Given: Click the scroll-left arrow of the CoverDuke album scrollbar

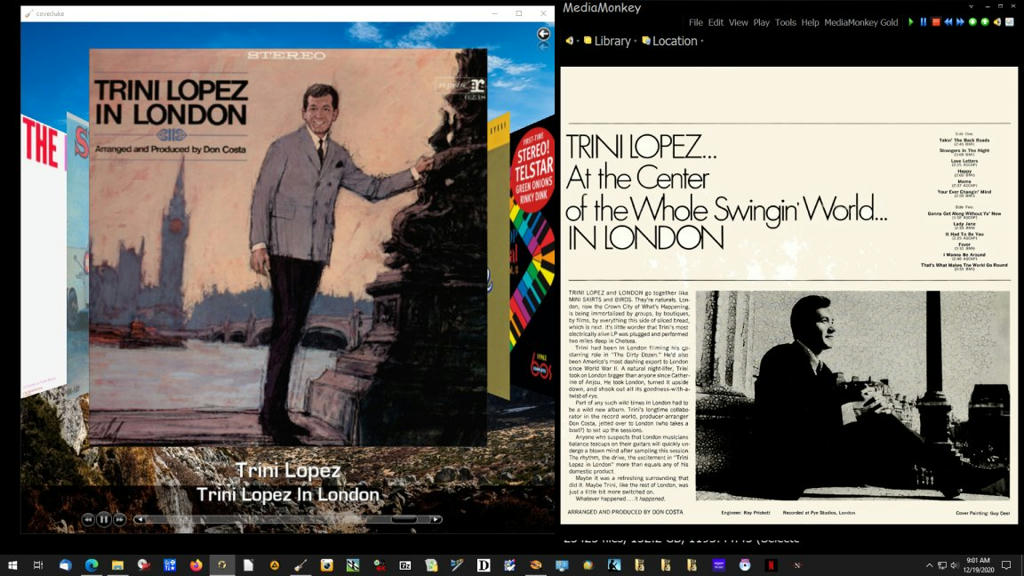Looking at the screenshot, I should pos(140,519).
